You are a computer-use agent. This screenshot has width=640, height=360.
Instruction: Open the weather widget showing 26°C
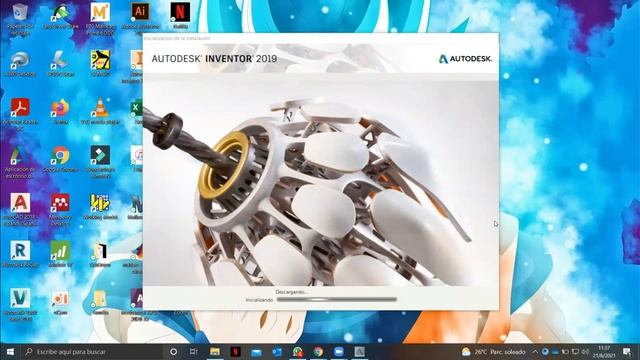point(493,351)
